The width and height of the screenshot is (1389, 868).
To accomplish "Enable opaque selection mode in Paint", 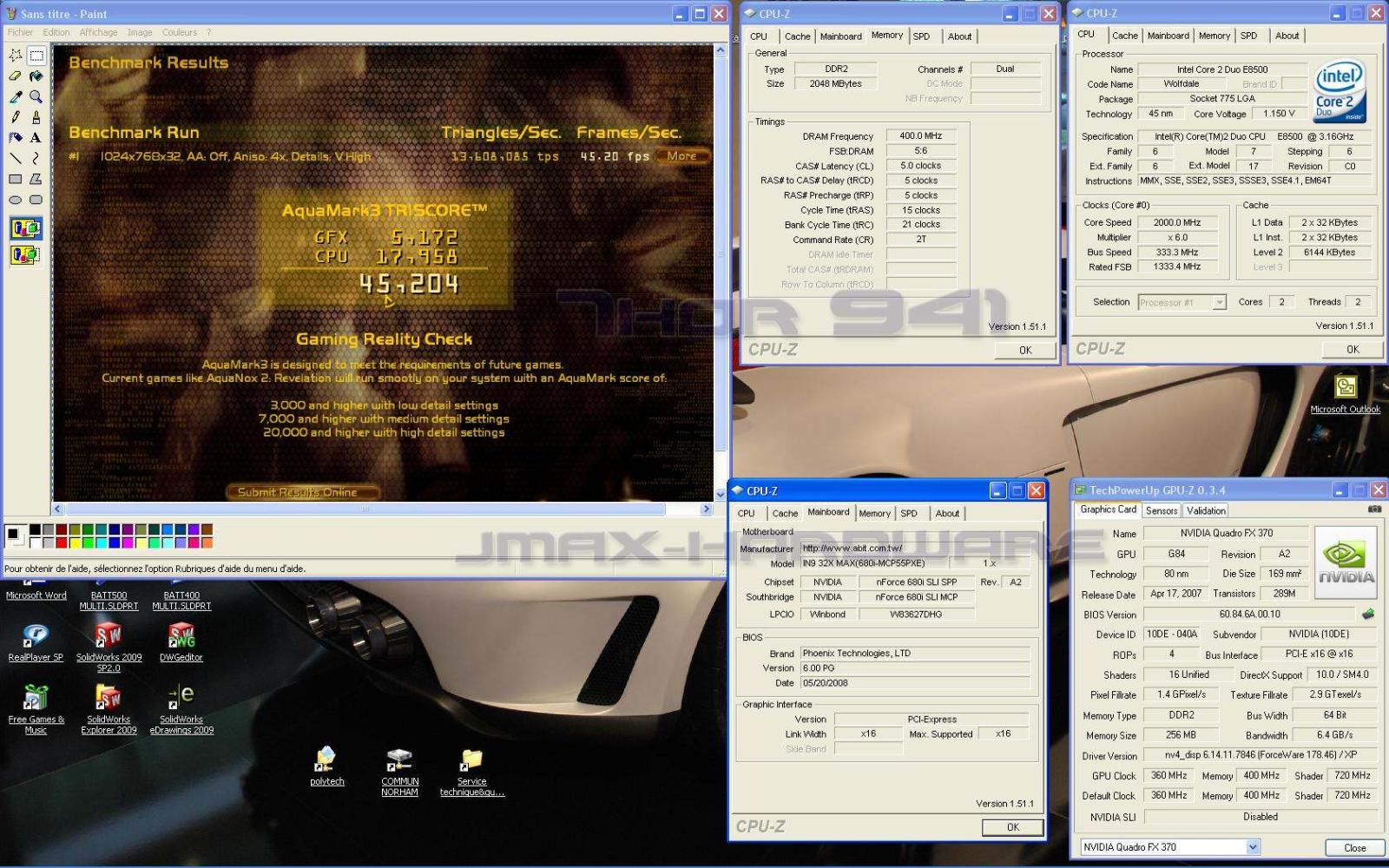I will (26, 229).
